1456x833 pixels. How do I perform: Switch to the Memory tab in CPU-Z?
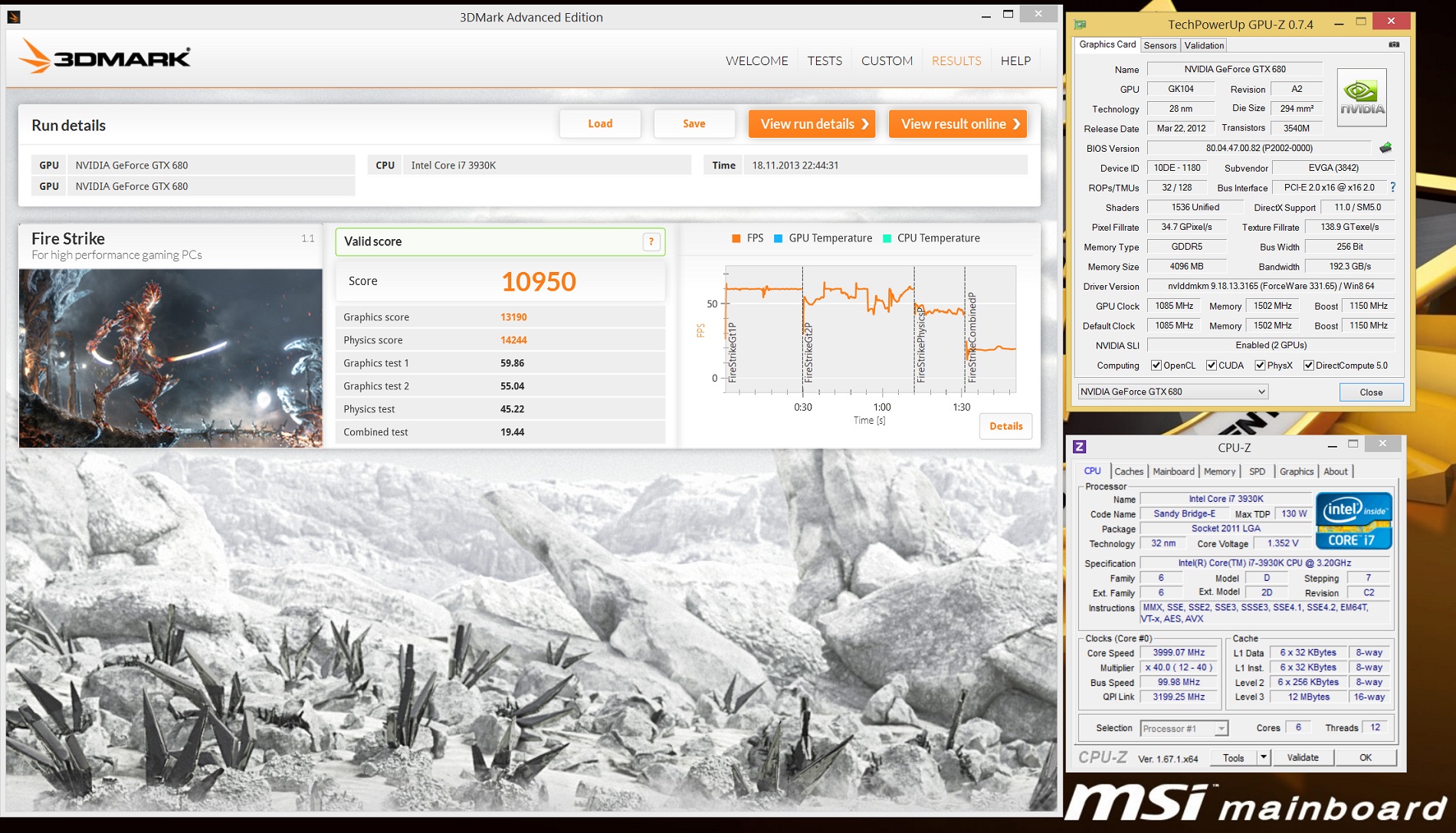tap(1219, 471)
